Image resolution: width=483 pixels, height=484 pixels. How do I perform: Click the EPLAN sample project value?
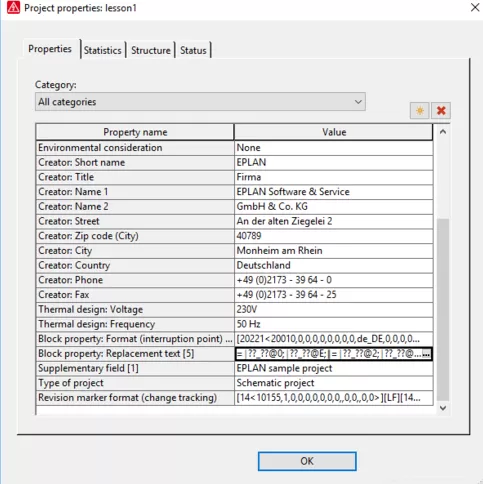tap(334, 368)
